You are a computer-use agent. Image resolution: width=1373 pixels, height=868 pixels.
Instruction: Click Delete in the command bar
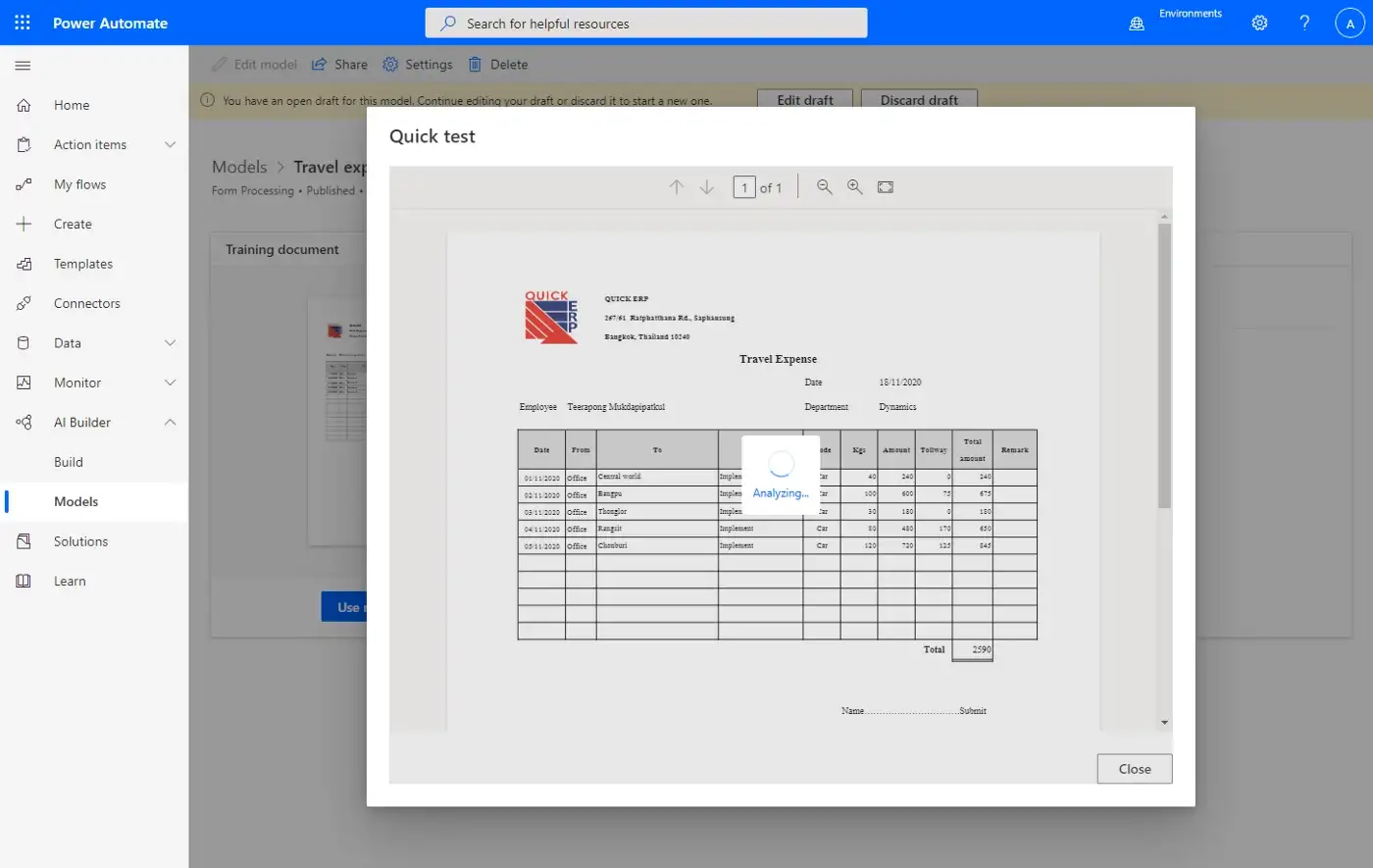(x=498, y=65)
